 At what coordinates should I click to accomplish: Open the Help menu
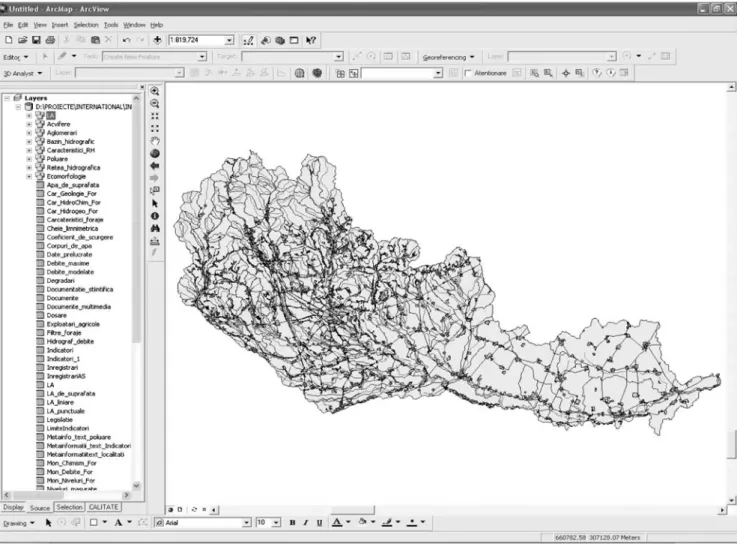tap(157, 25)
